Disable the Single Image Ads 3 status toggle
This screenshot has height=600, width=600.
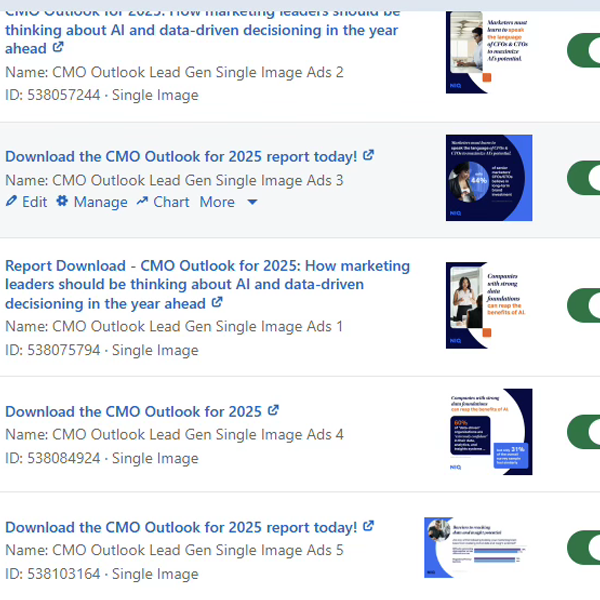(584, 177)
